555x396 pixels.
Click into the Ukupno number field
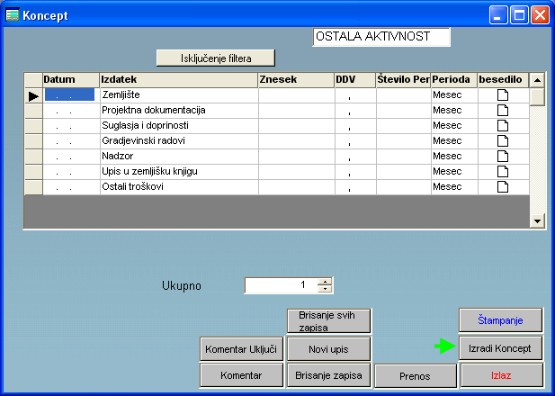pos(281,285)
